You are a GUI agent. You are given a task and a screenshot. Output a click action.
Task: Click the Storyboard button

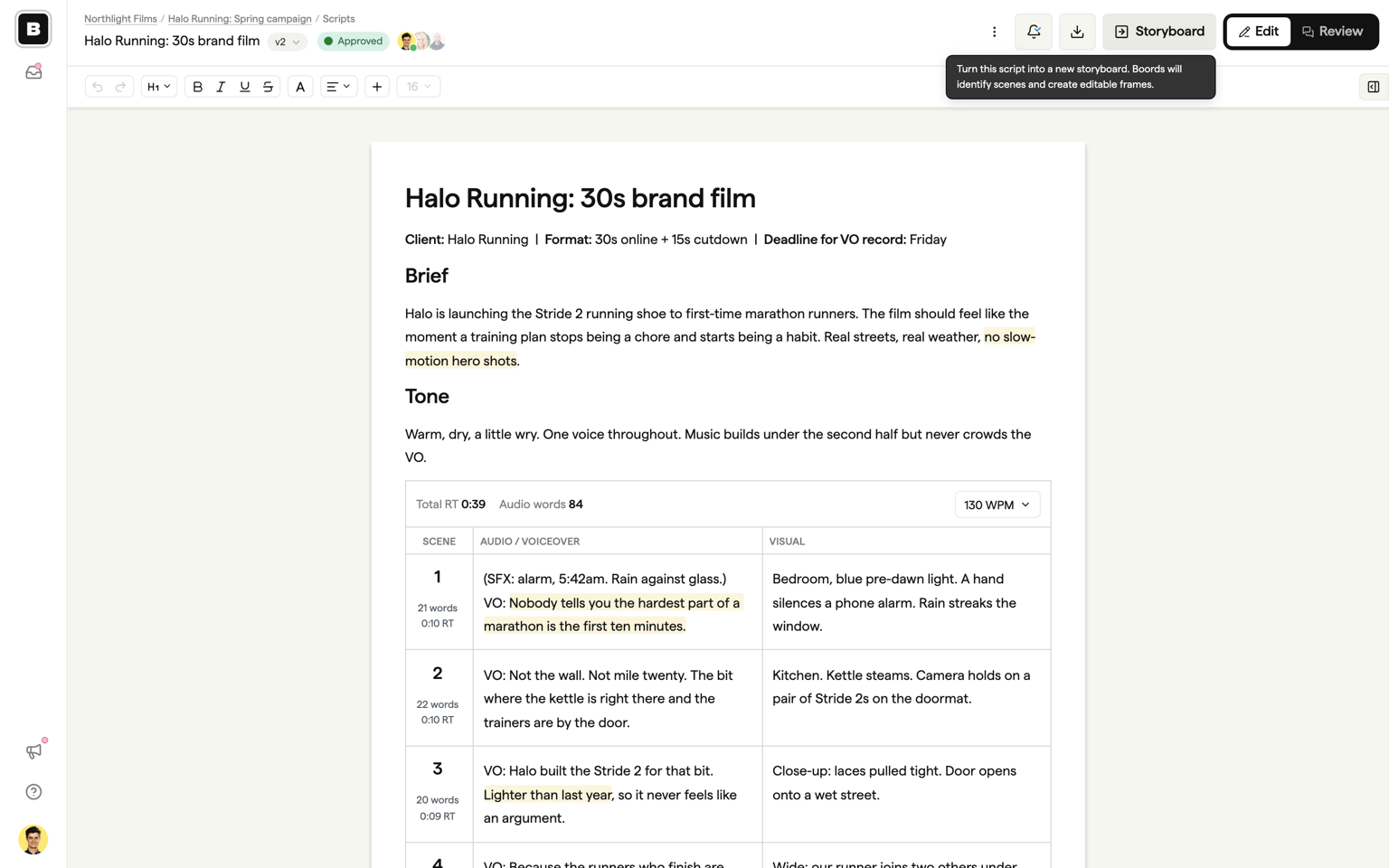click(1158, 32)
